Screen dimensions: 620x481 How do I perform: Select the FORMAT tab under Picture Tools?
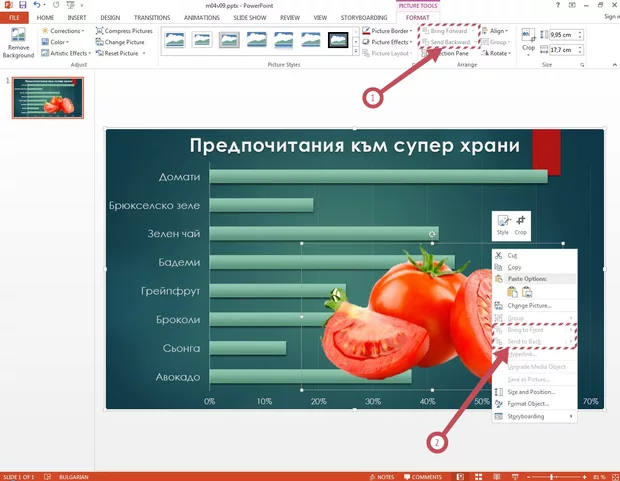tap(418, 18)
